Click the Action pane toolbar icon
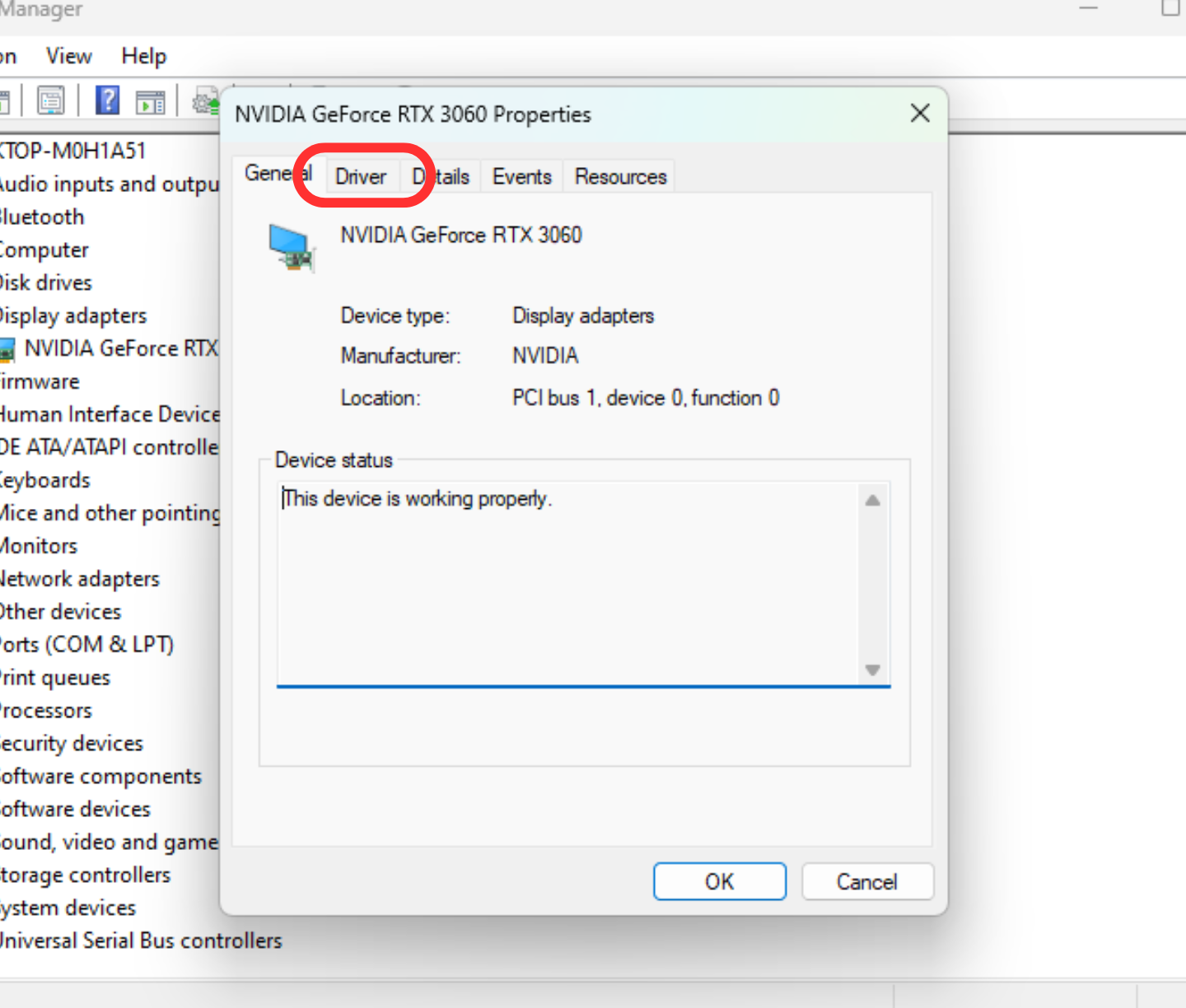The image size is (1186, 1008). point(150,102)
